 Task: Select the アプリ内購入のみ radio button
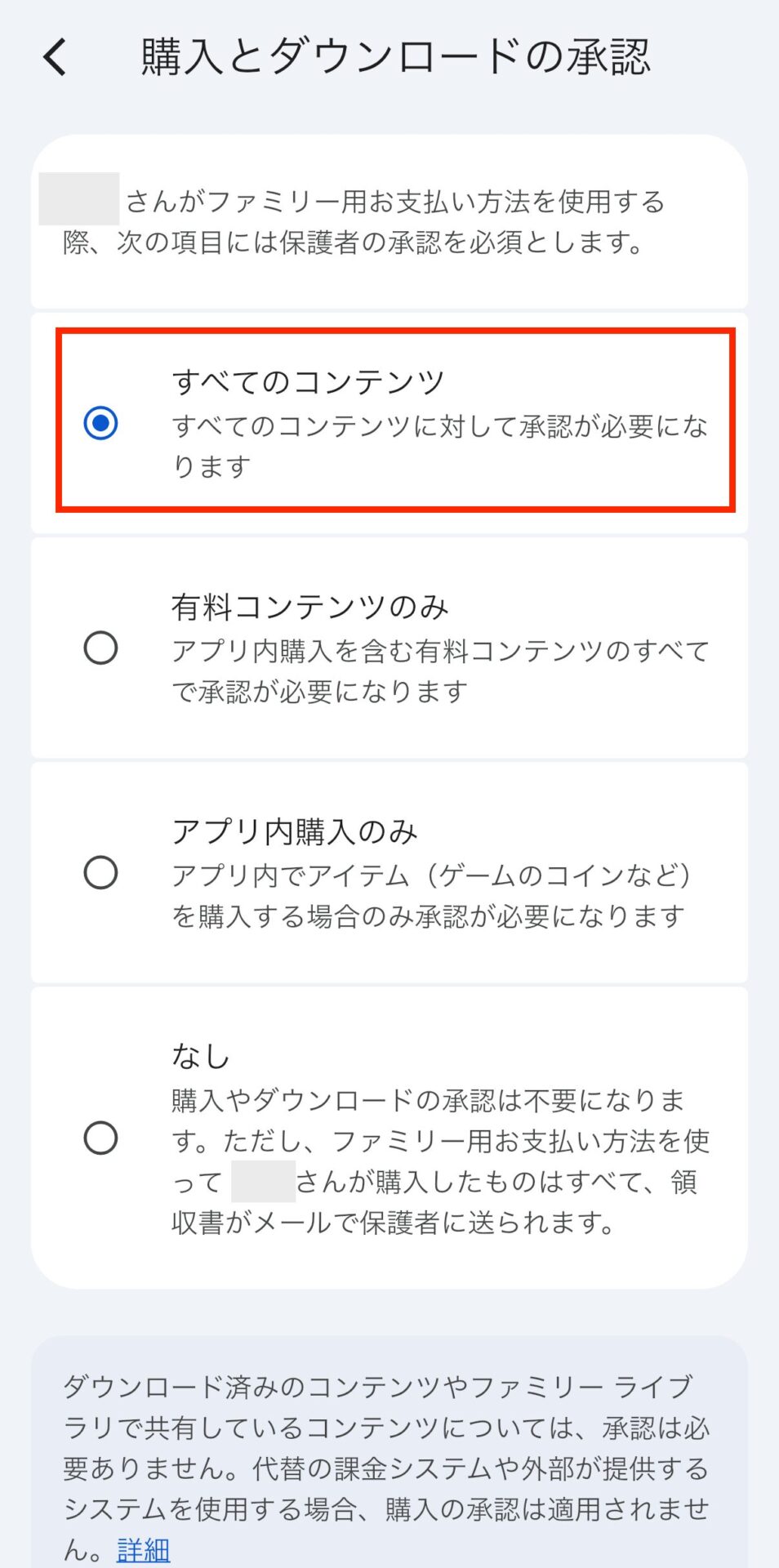point(100,872)
